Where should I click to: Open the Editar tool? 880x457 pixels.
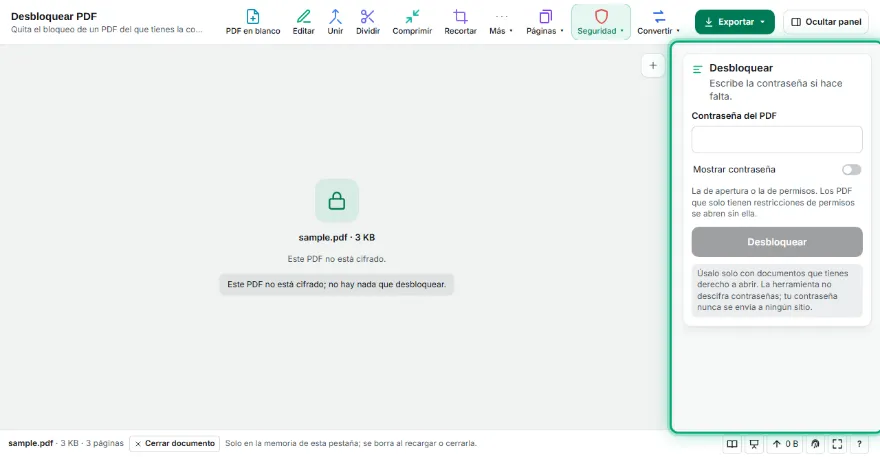pos(303,22)
